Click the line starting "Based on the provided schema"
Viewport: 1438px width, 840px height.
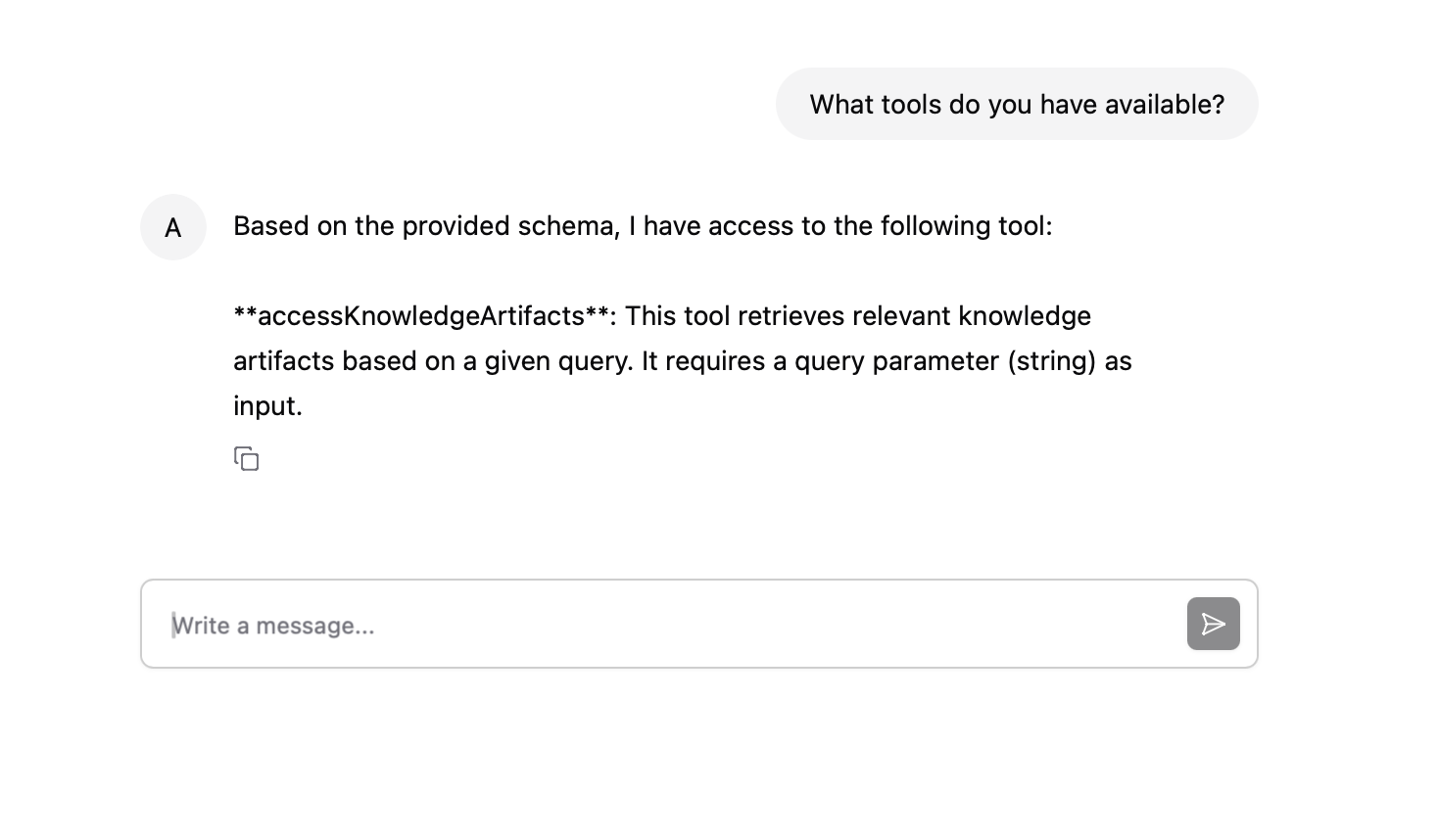643,226
